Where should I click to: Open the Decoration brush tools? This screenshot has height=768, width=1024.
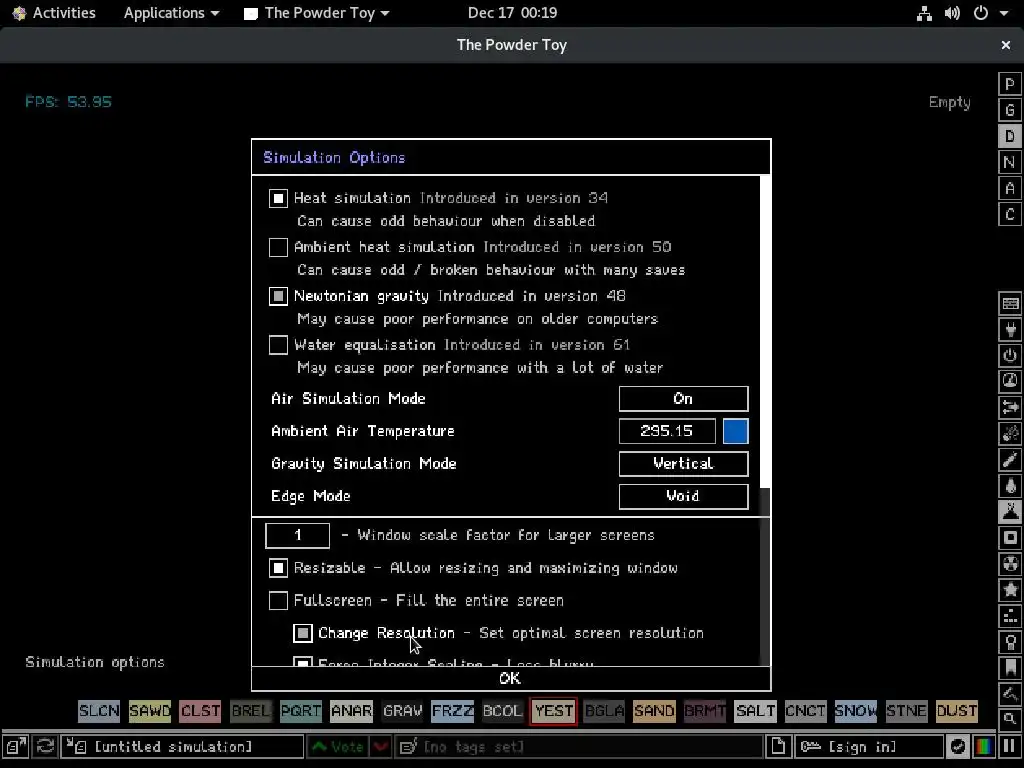tap(1010, 694)
